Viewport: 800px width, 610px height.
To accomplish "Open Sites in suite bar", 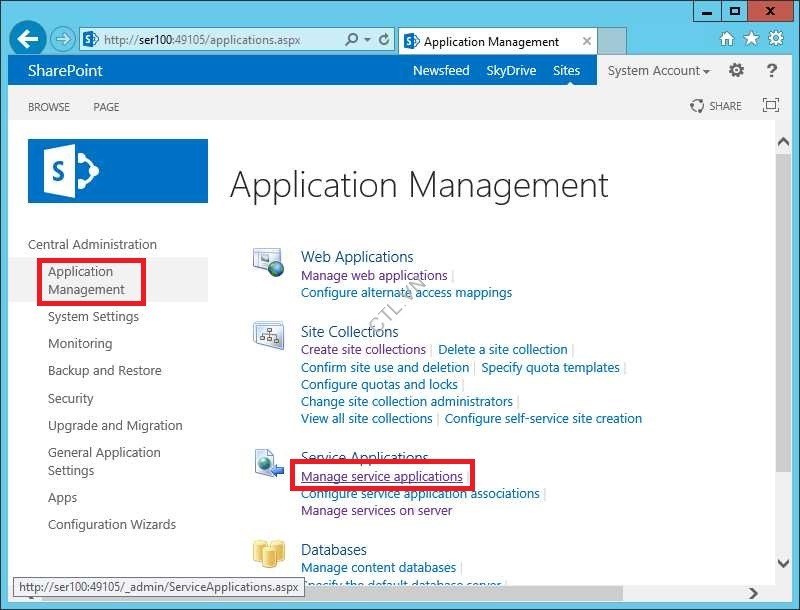I will pos(566,70).
